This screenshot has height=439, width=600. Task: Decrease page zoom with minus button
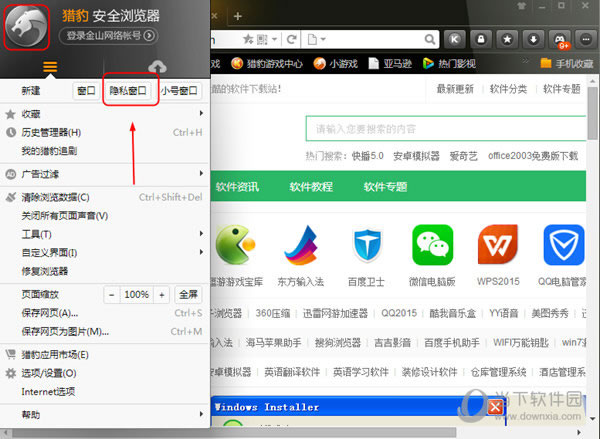112,294
